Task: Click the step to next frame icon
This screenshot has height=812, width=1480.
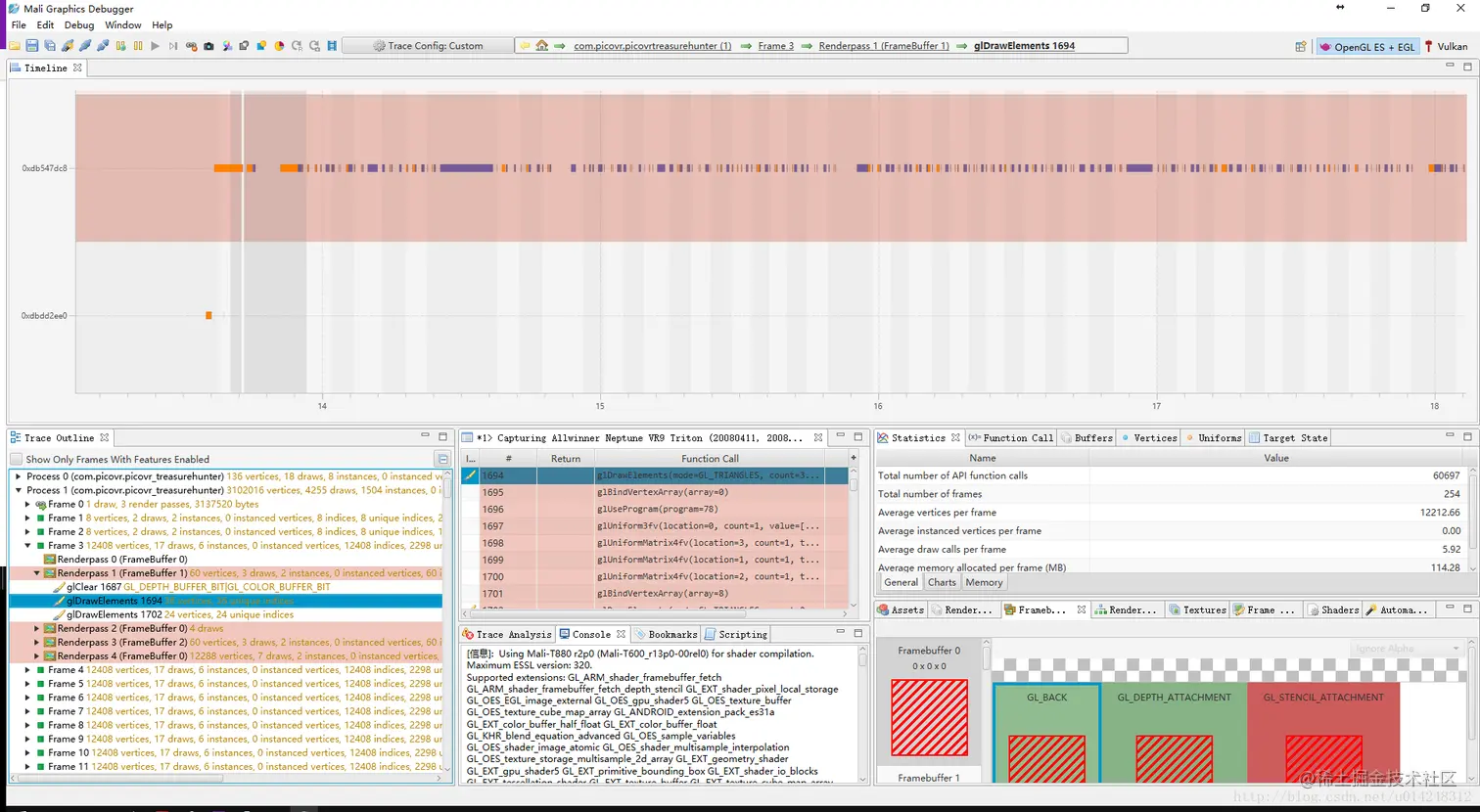Action: point(173,46)
